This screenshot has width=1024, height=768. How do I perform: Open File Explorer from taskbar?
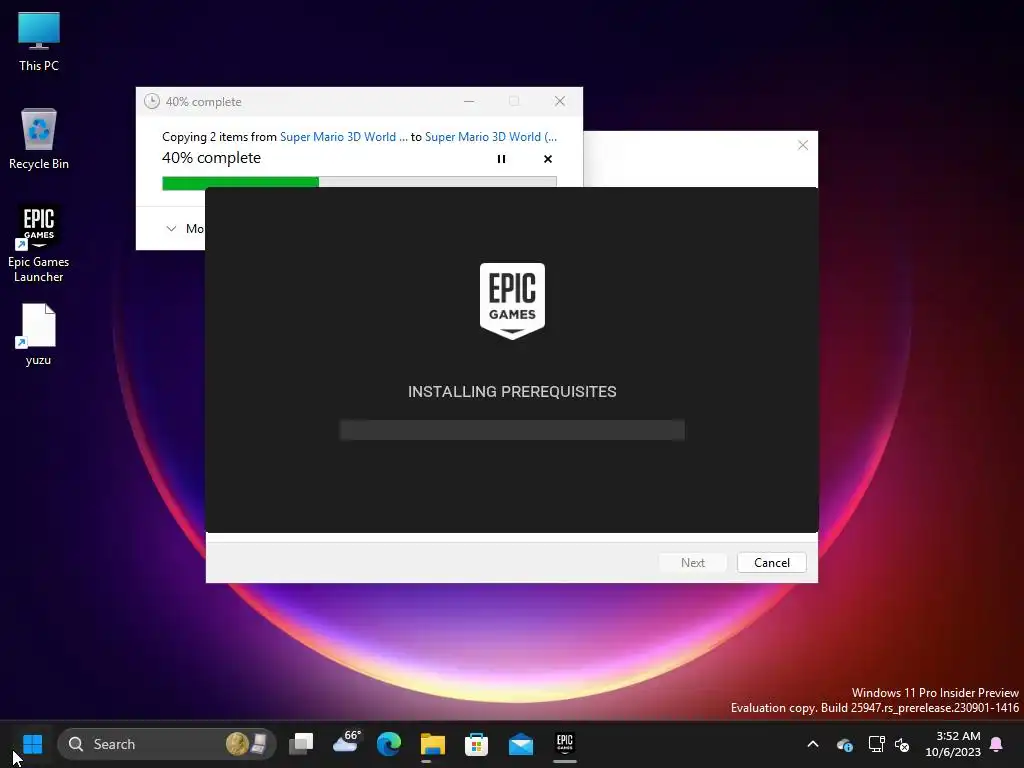coord(432,744)
